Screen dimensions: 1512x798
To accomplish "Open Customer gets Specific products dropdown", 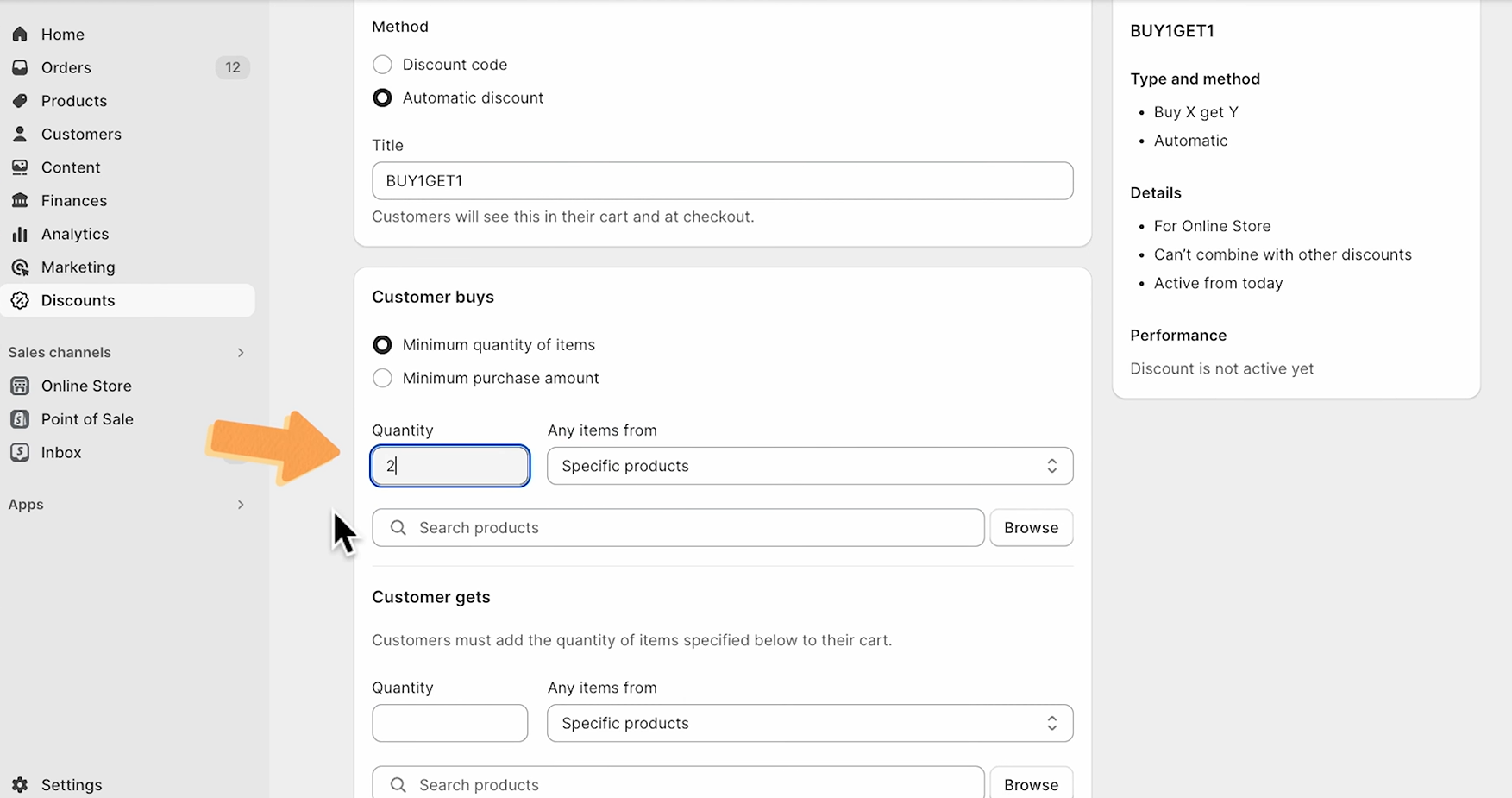I will pyautogui.click(x=810, y=723).
